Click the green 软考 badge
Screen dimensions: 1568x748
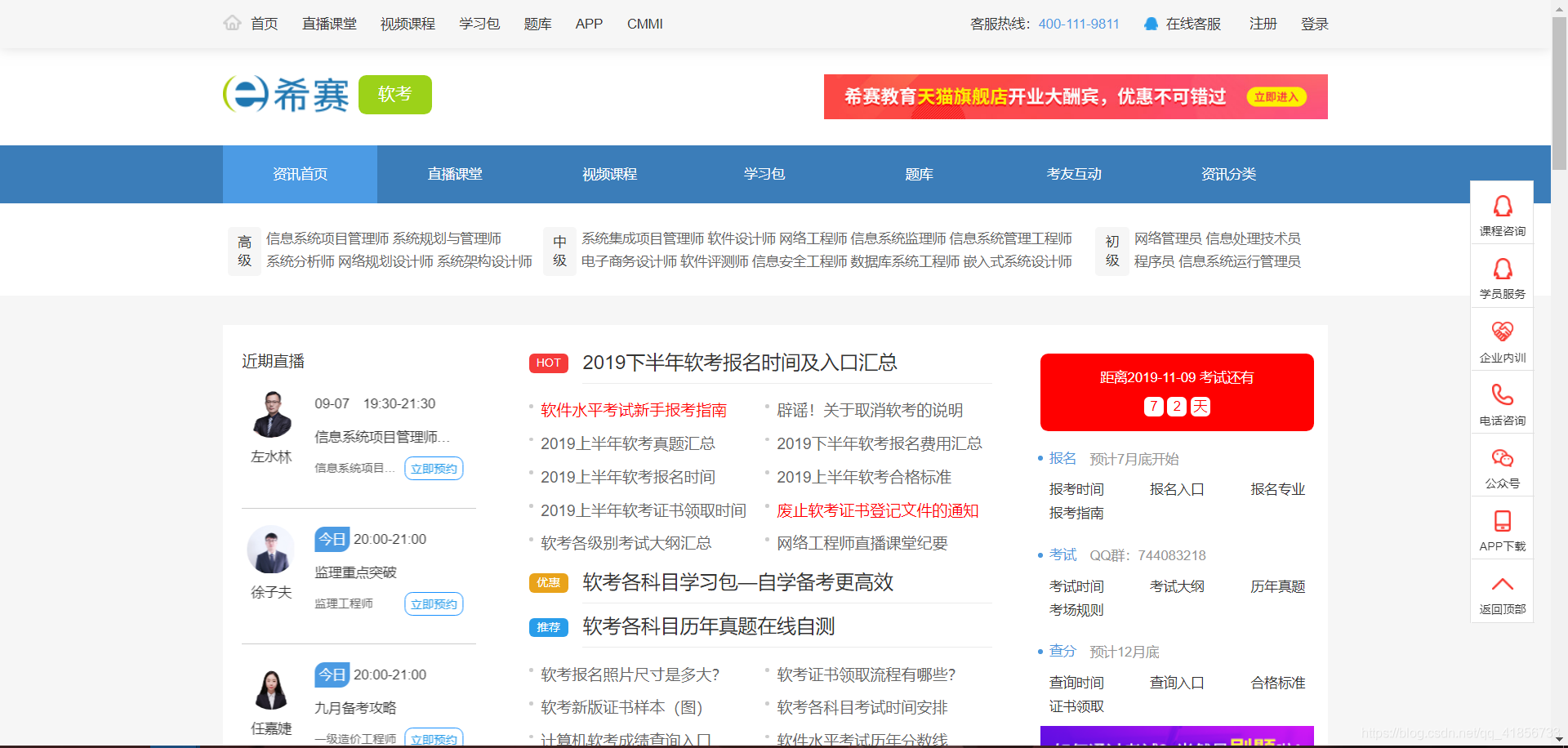[395, 95]
